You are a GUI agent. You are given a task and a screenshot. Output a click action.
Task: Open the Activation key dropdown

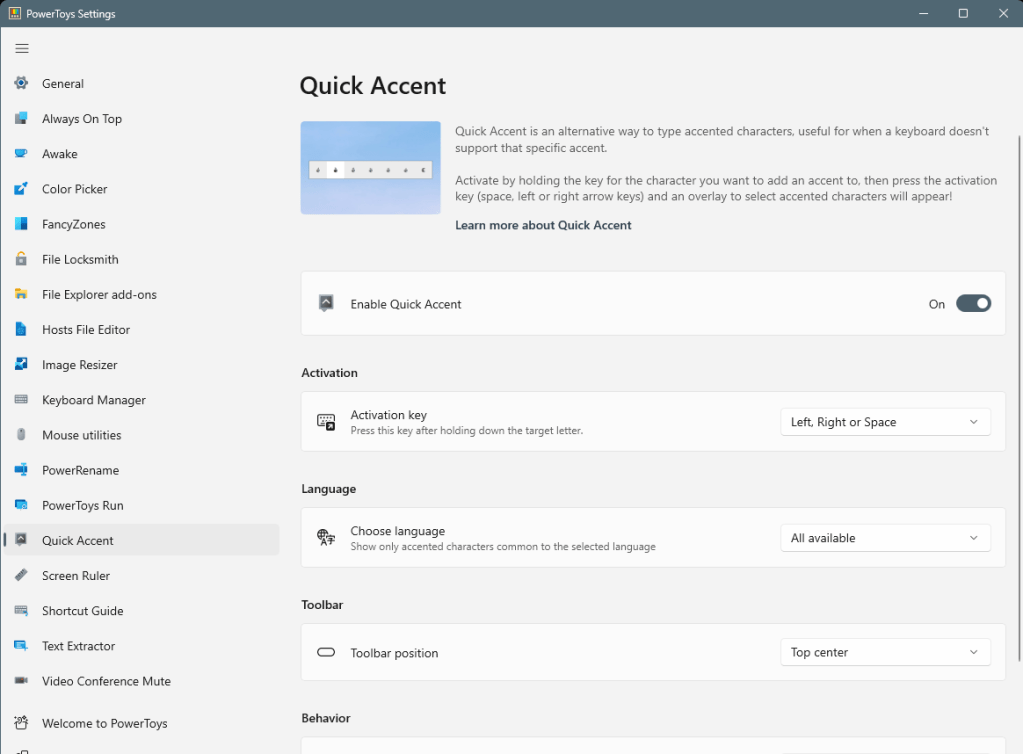pyautogui.click(x=885, y=422)
